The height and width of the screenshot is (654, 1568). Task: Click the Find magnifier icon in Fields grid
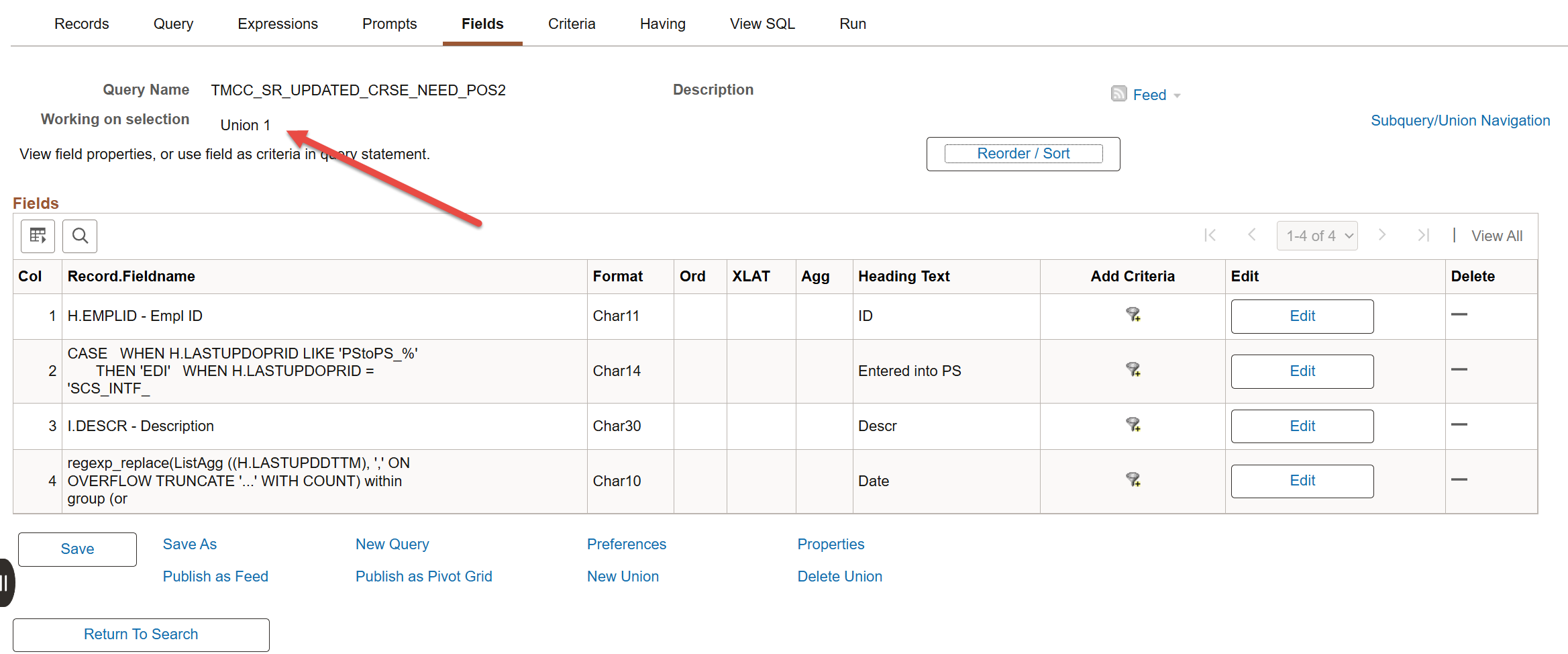(80, 236)
